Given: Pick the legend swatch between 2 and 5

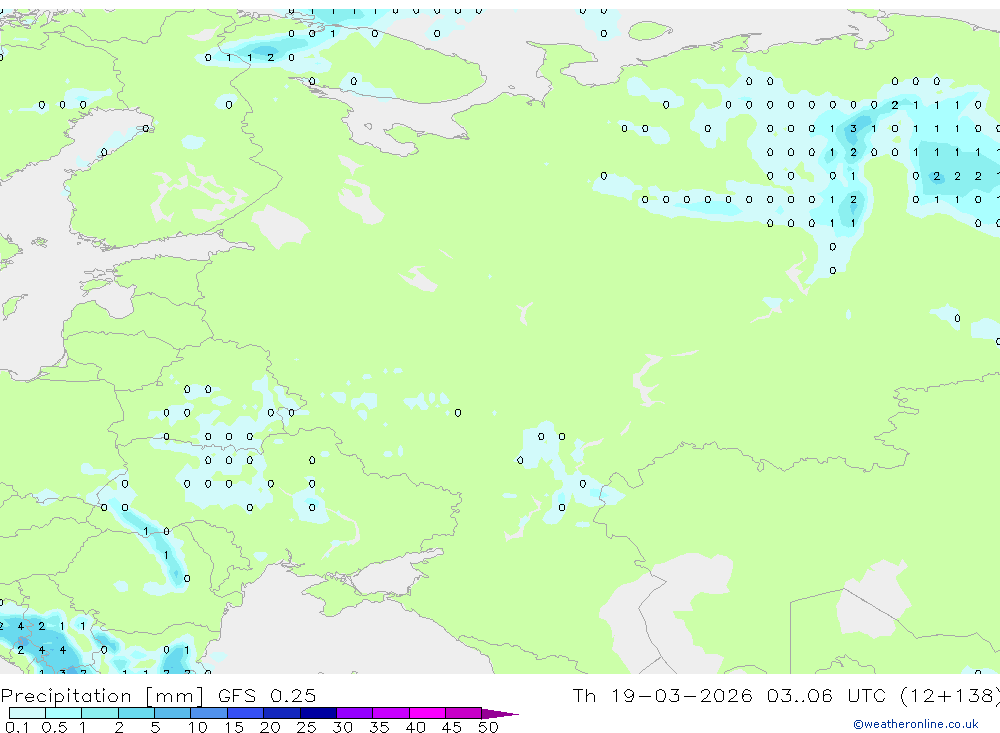Looking at the screenshot, I should (136, 713).
